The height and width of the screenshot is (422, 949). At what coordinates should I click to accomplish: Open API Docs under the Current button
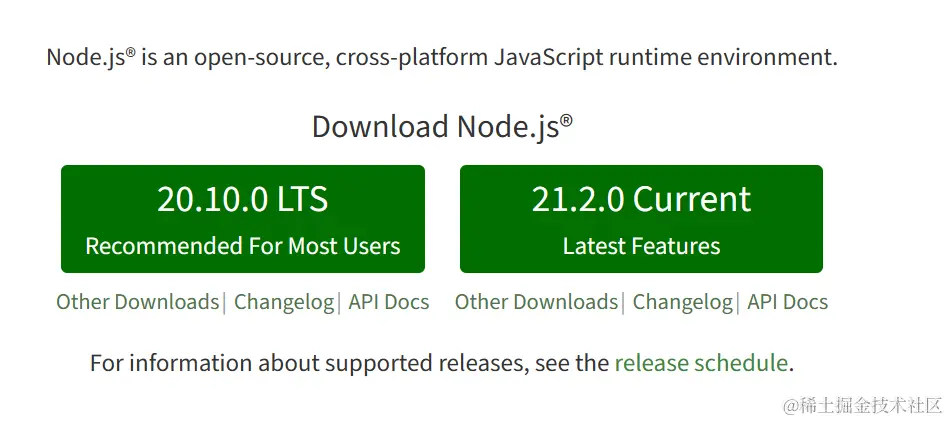[787, 302]
